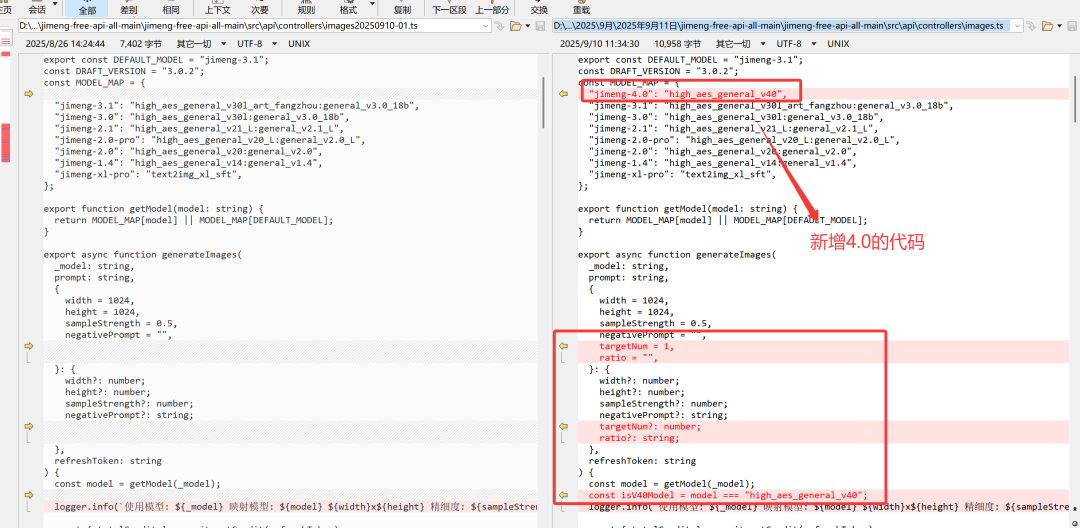Toggle the 差别 (differences) view filter
Image resolution: width=1080 pixels, height=528 pixels.
point(128,7)
